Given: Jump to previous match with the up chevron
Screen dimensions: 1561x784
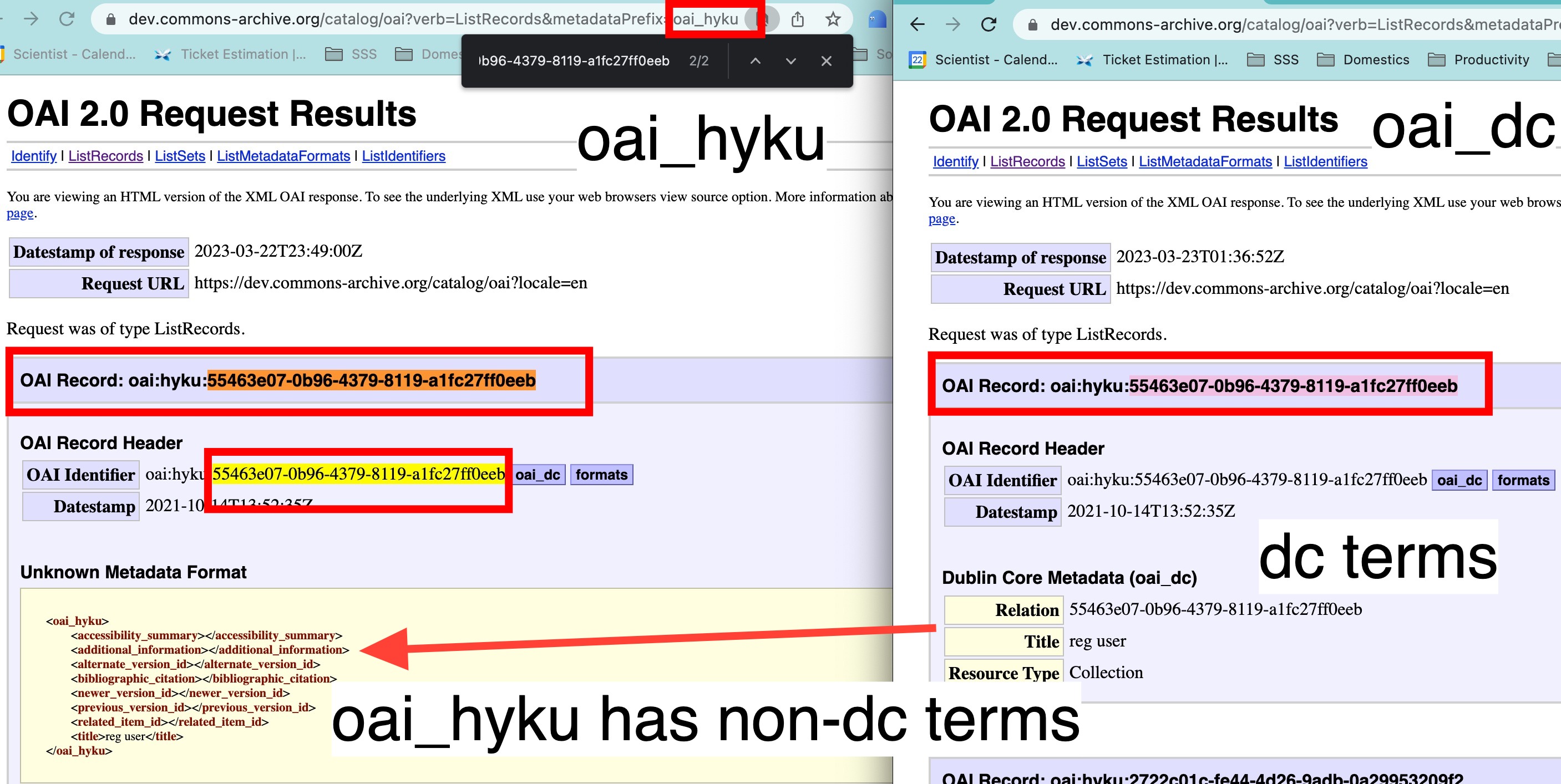Looking at the screenshot, I should 754,60.
